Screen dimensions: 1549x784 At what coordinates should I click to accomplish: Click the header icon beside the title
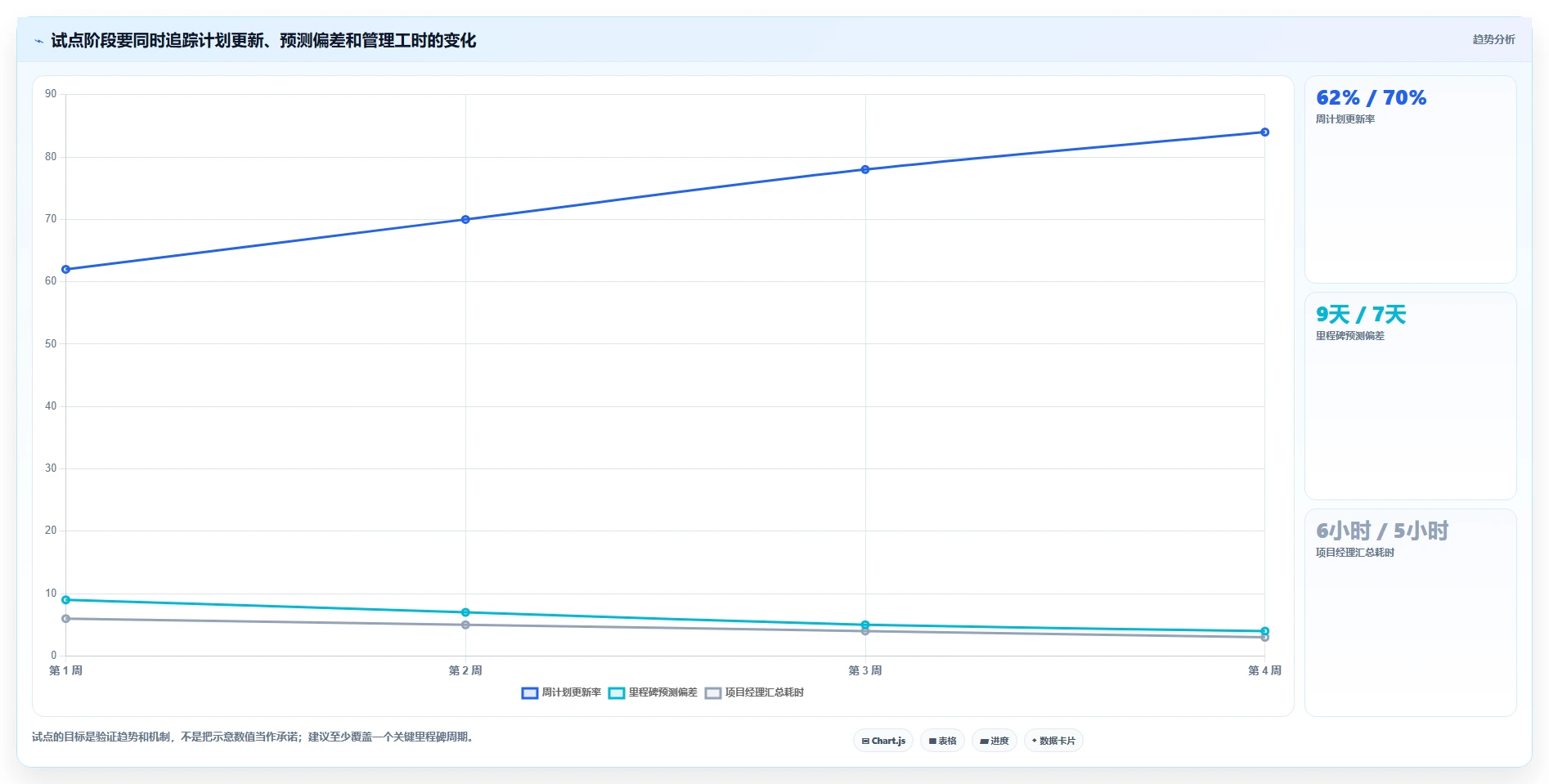click(38, 41)
